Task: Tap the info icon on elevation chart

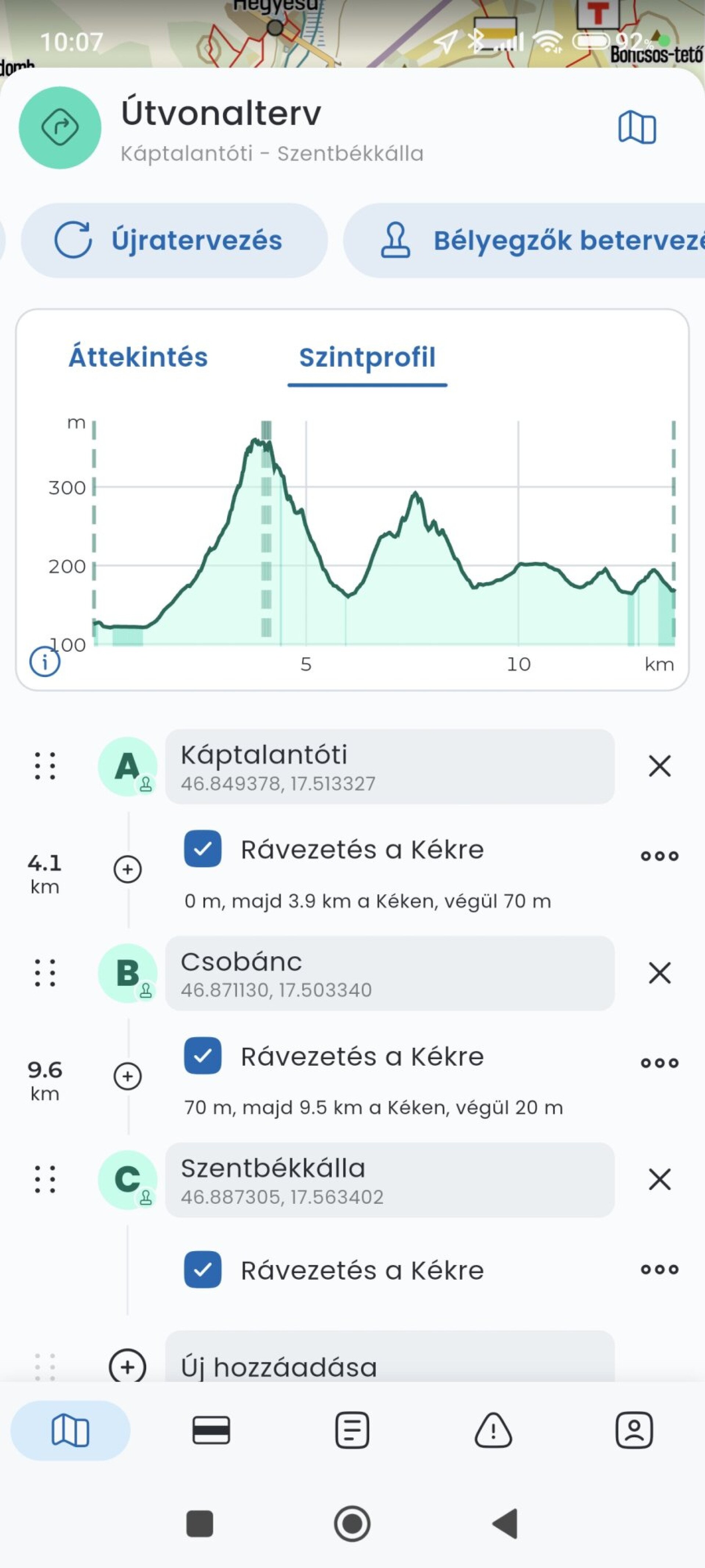Action: [45, 661]
